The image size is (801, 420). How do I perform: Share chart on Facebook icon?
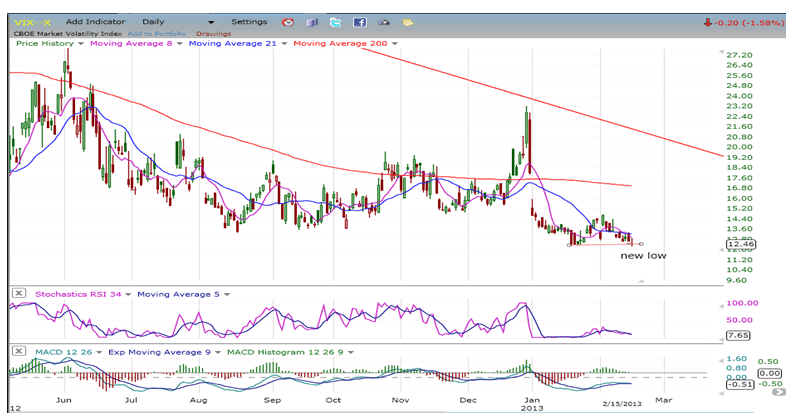359,21
